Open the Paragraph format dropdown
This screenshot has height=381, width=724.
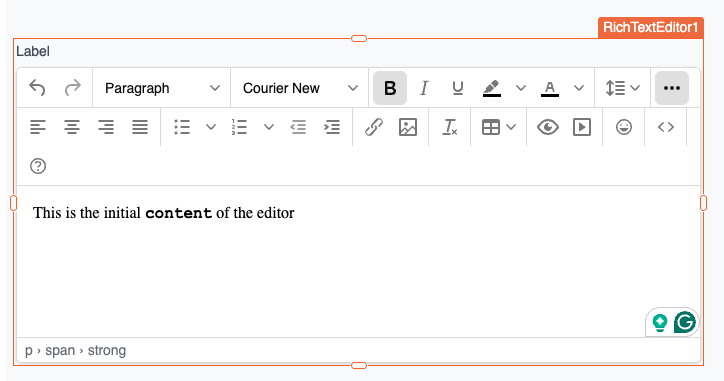(x=162, y=88)
